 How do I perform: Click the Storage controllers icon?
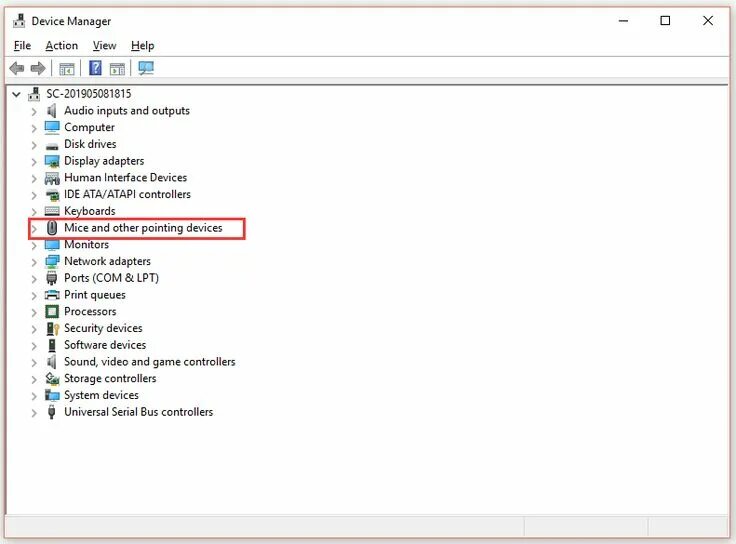[x=52, y=378]
